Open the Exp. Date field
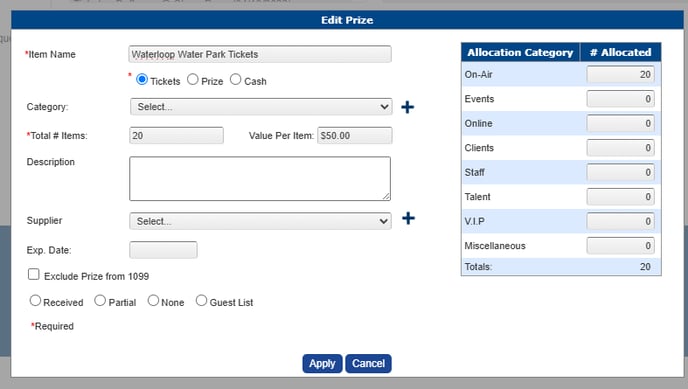Image resolution: width=688 pixels, height=389 pixels. 163,250
